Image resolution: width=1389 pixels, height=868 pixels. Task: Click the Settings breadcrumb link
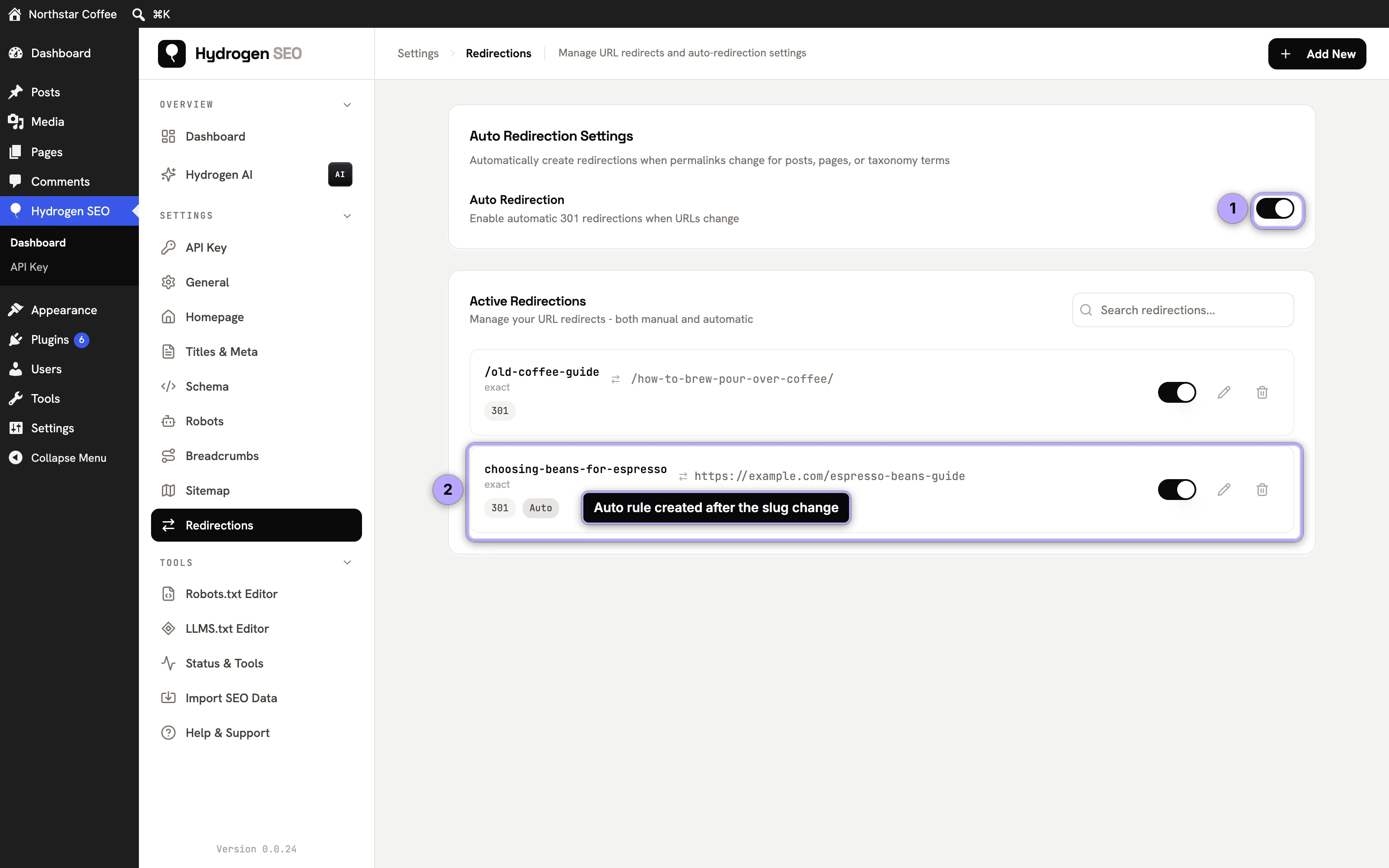tap(417, 53)
